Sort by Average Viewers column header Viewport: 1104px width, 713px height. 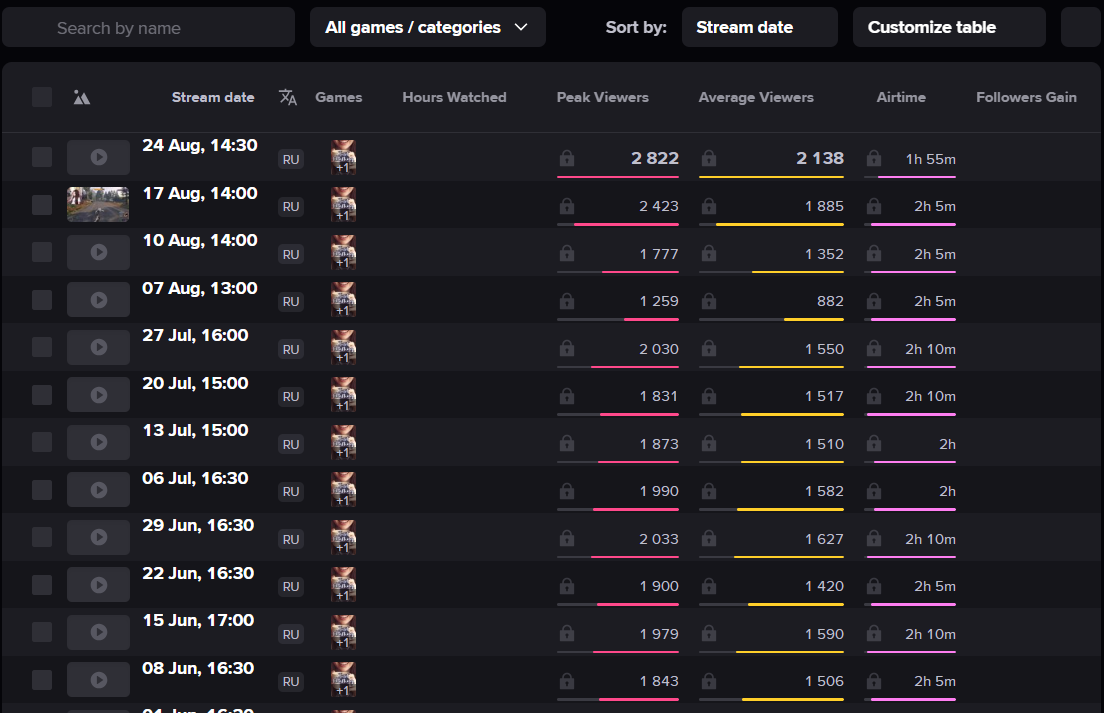coord(756,97)
